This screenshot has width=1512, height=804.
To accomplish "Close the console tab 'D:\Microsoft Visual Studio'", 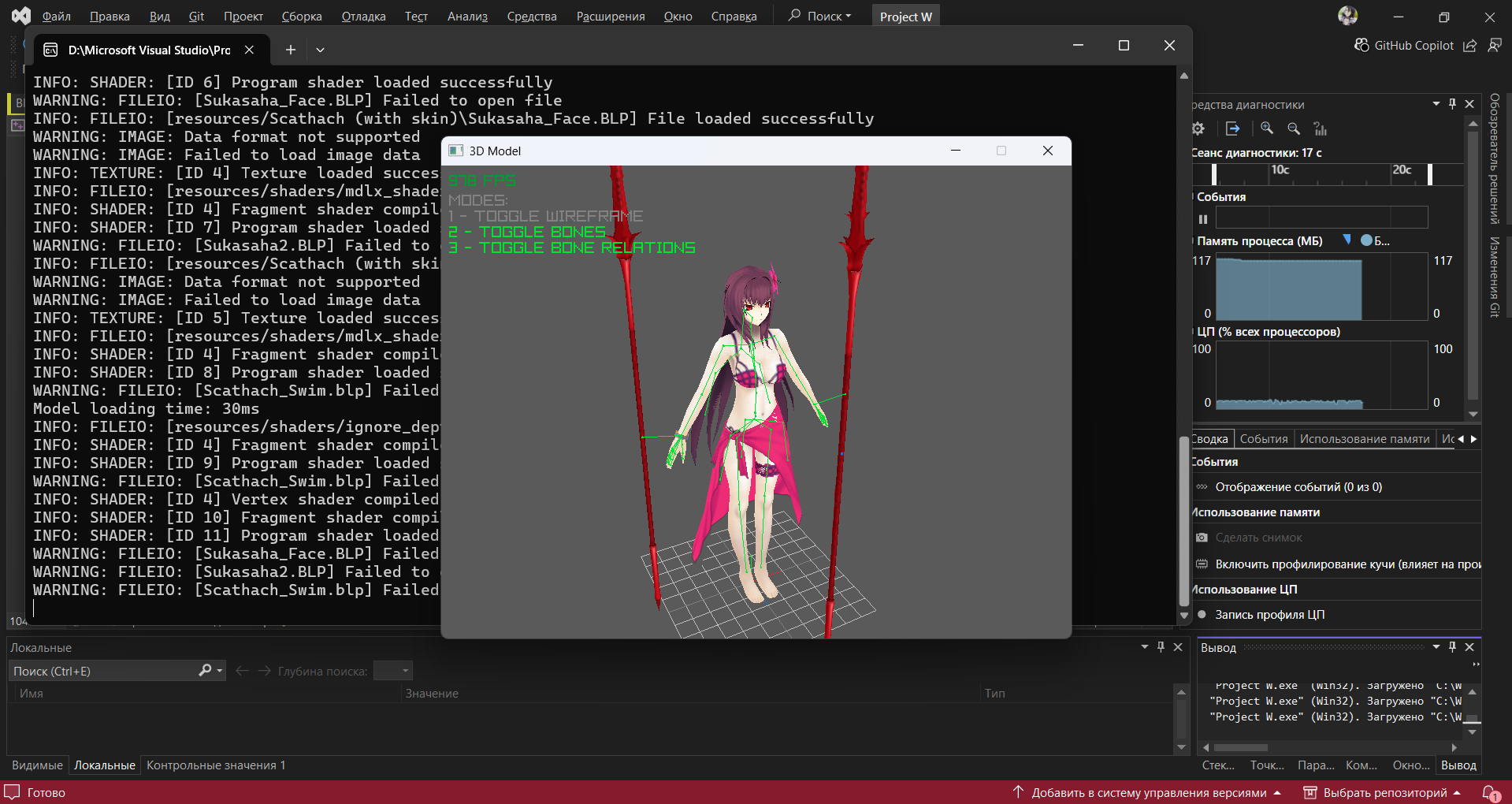I will 249,50.
